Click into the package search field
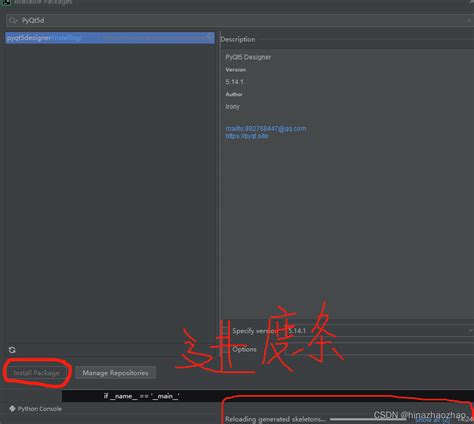474x424 pixels. pos(240,21)
